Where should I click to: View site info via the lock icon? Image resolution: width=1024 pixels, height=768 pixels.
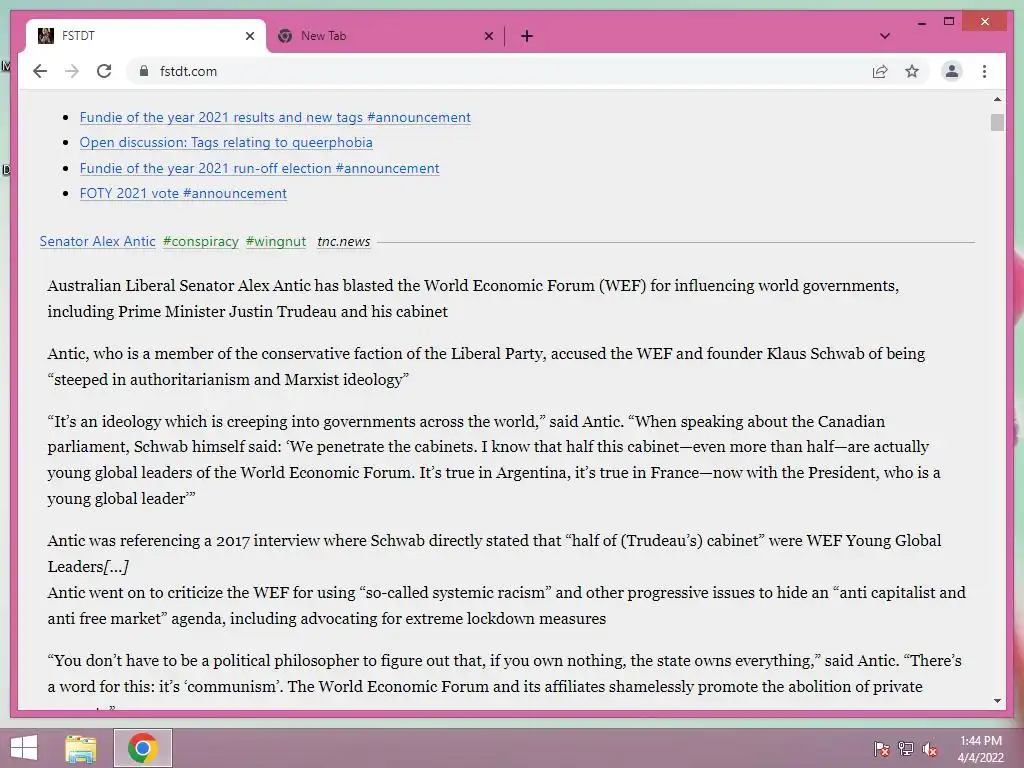(x=144, y=71)
